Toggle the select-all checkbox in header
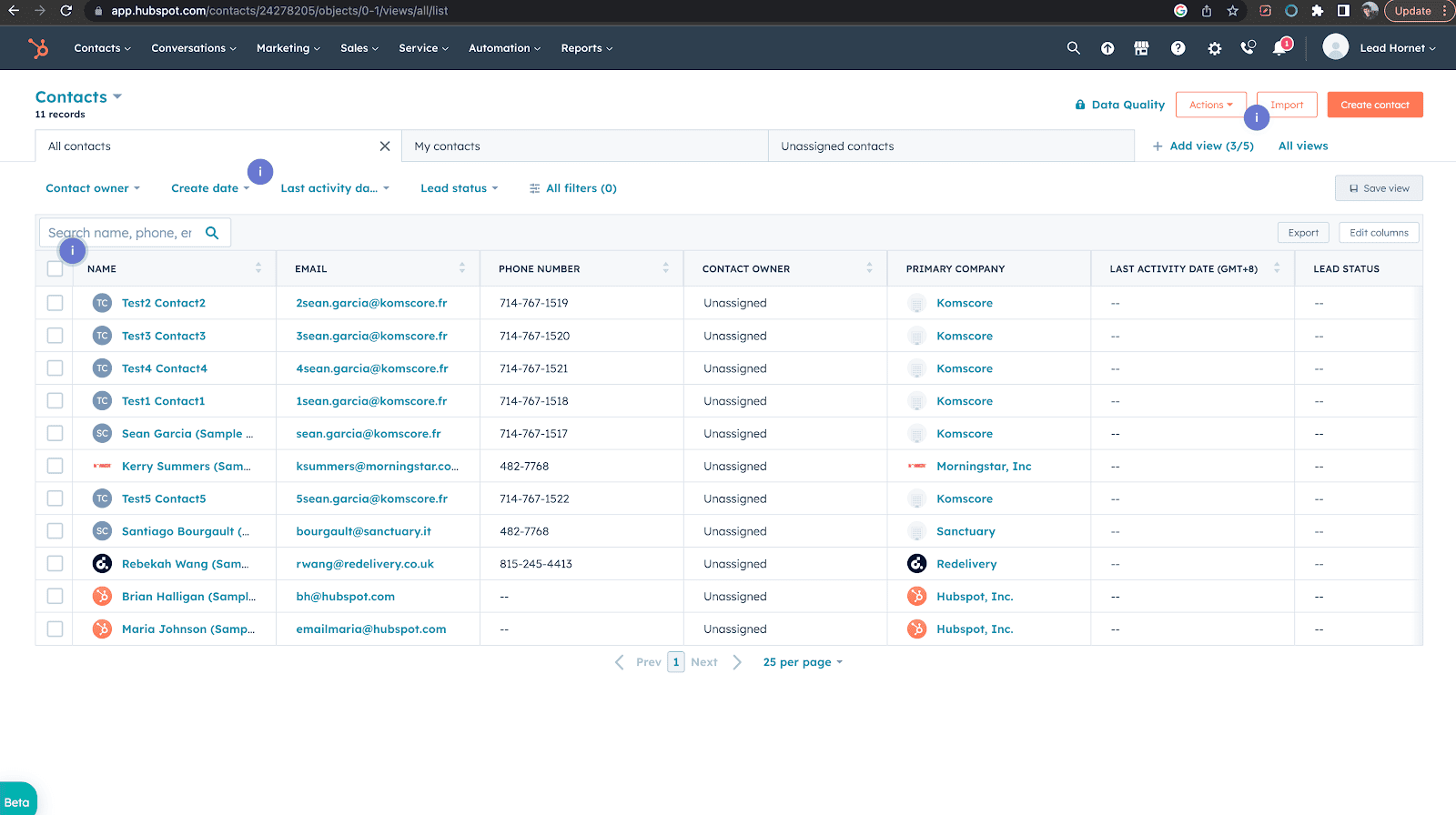1456x815 pixels. (x=56, y=268)
